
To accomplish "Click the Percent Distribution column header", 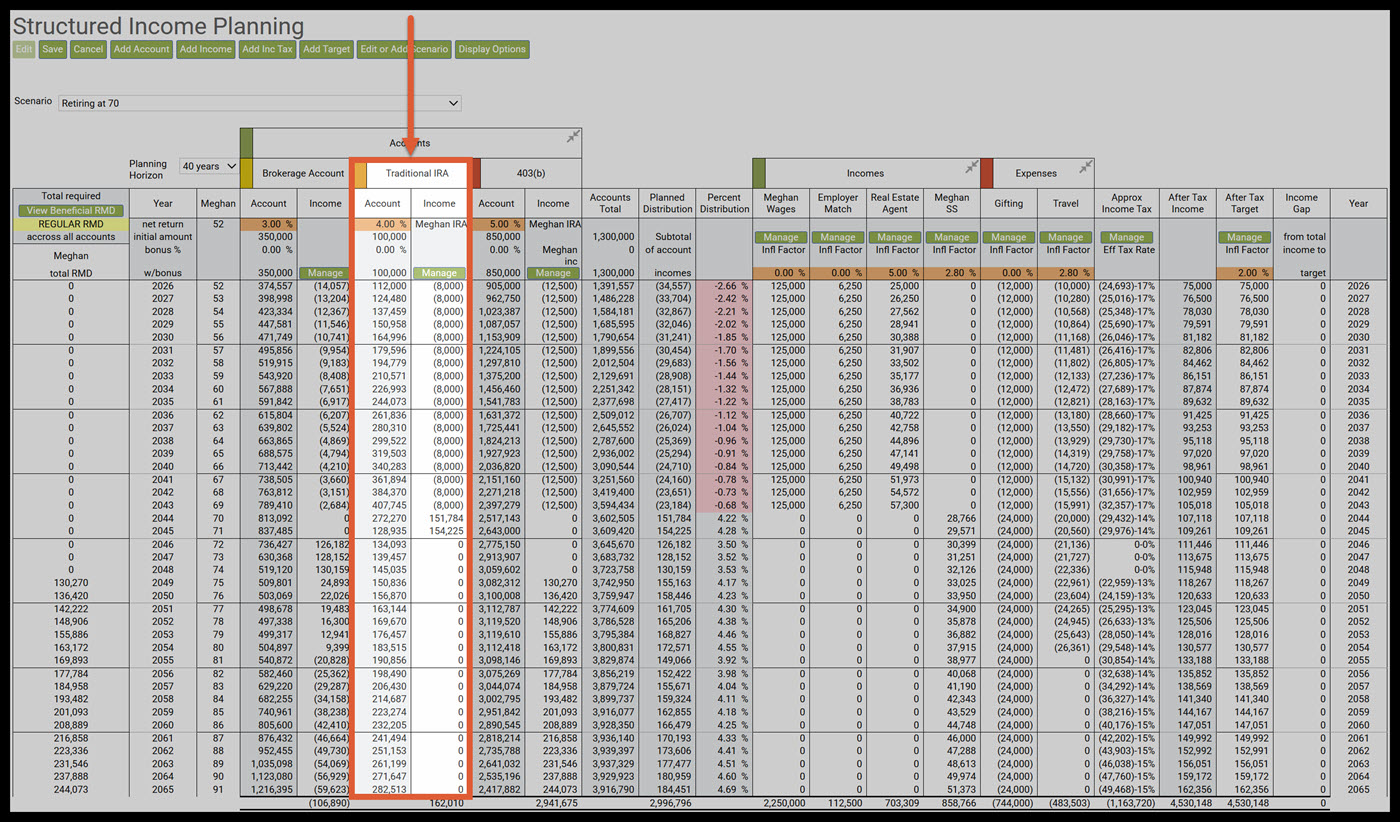I will click(x=724, y=203).
